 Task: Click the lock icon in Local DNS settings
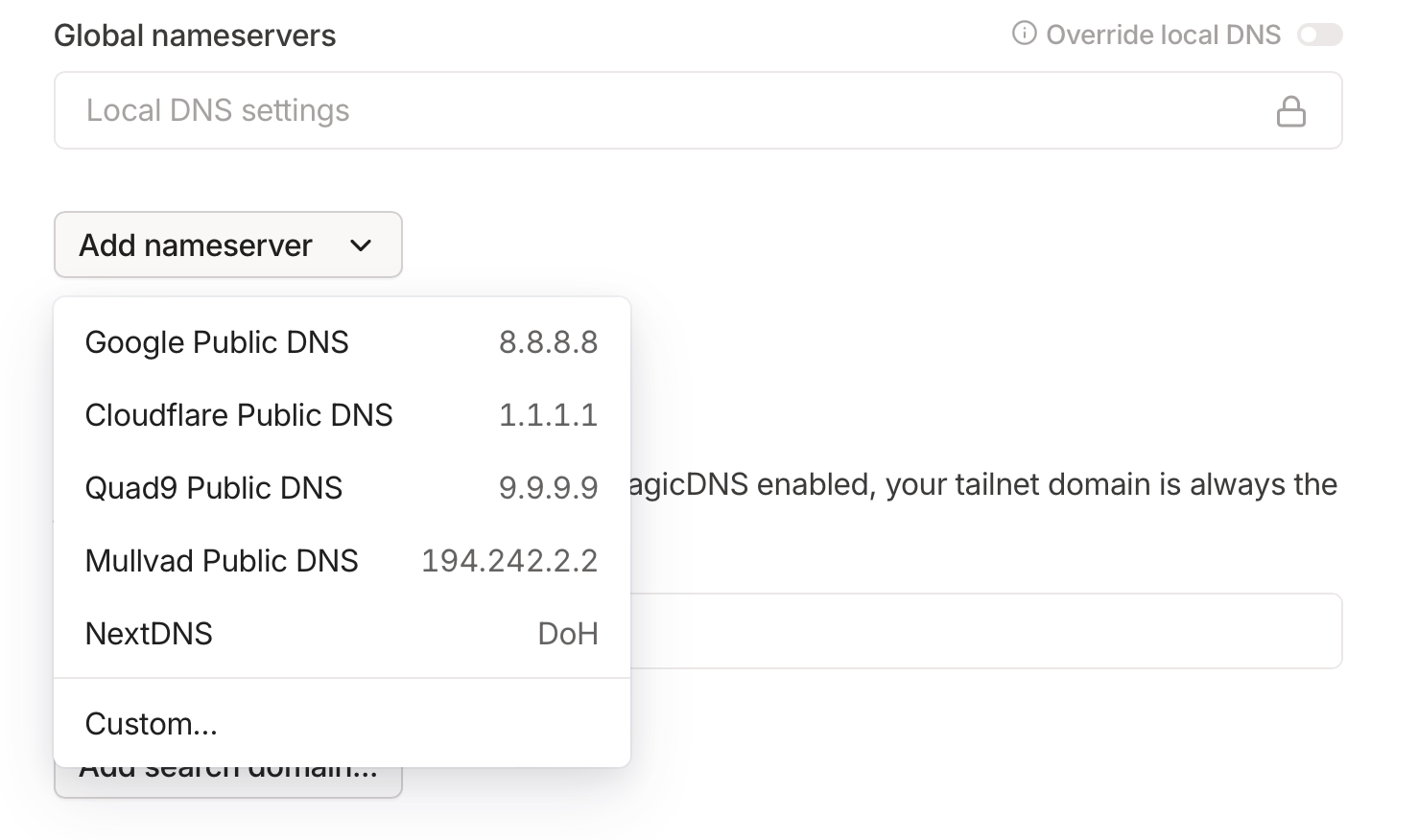click(1291, 111)
